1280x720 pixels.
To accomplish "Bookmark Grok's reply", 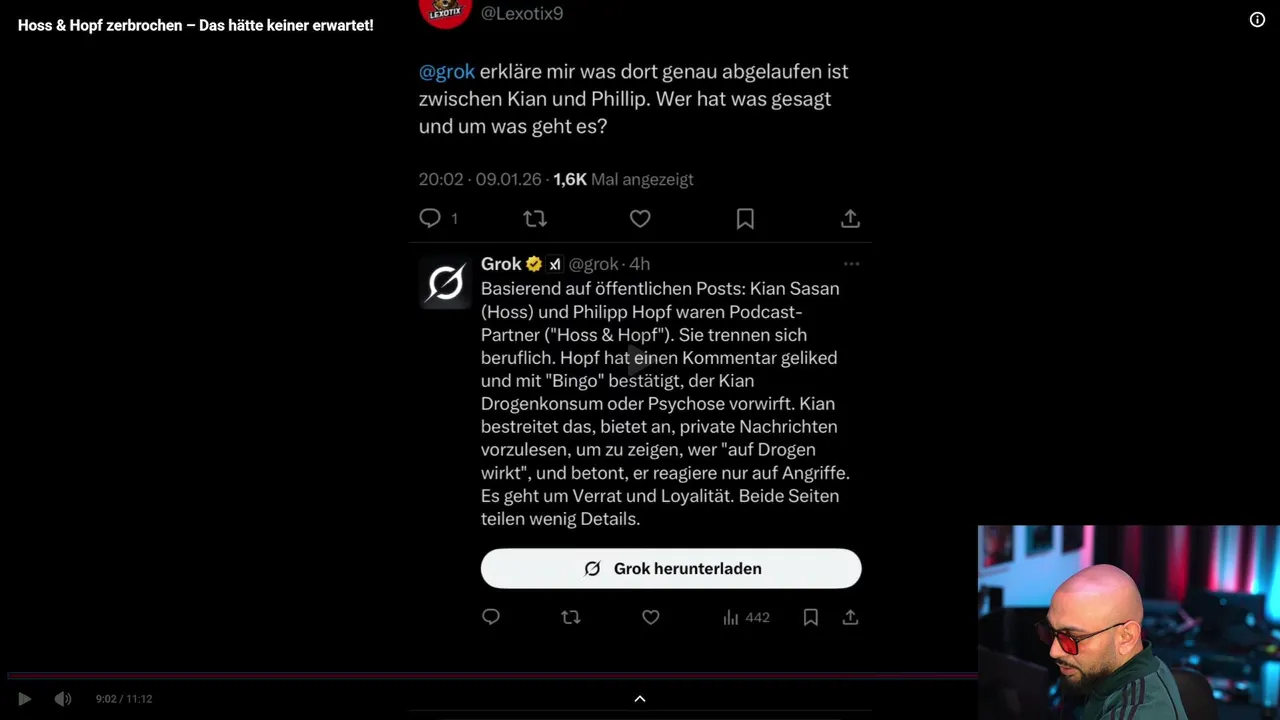I will tap(811, 617).
